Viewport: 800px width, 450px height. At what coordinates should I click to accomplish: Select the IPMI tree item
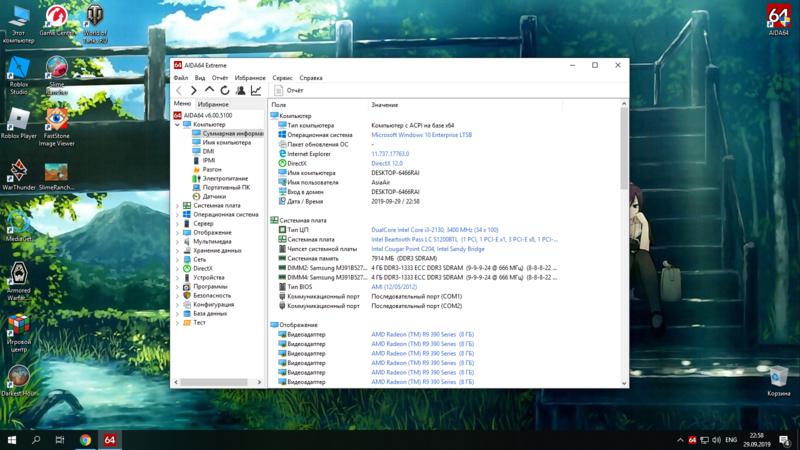pos(204,160)
